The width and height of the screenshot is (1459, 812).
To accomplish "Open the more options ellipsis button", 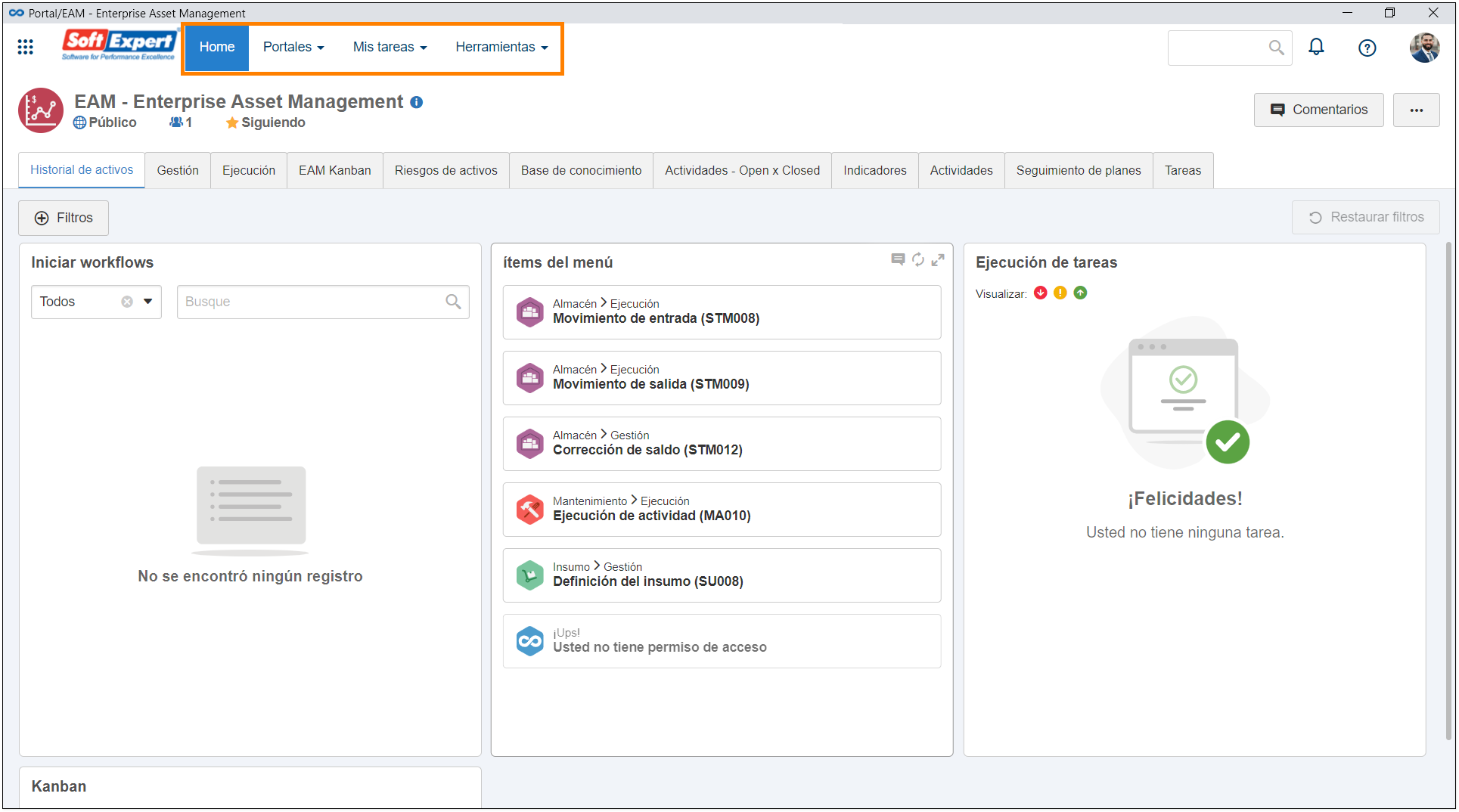I will (x=1416, y=110).
